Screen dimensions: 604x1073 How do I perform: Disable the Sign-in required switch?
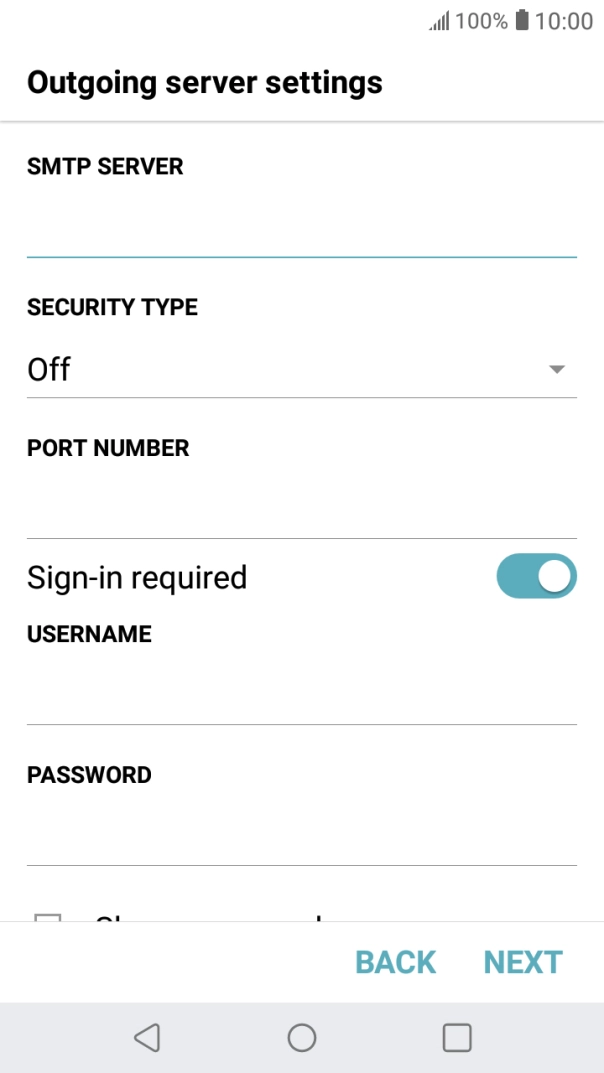[537, 576]
